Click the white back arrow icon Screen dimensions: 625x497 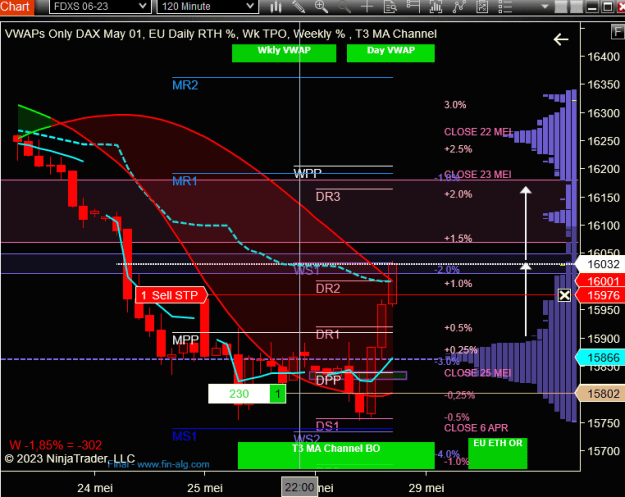pyautogui.click(x=561, y=39)
